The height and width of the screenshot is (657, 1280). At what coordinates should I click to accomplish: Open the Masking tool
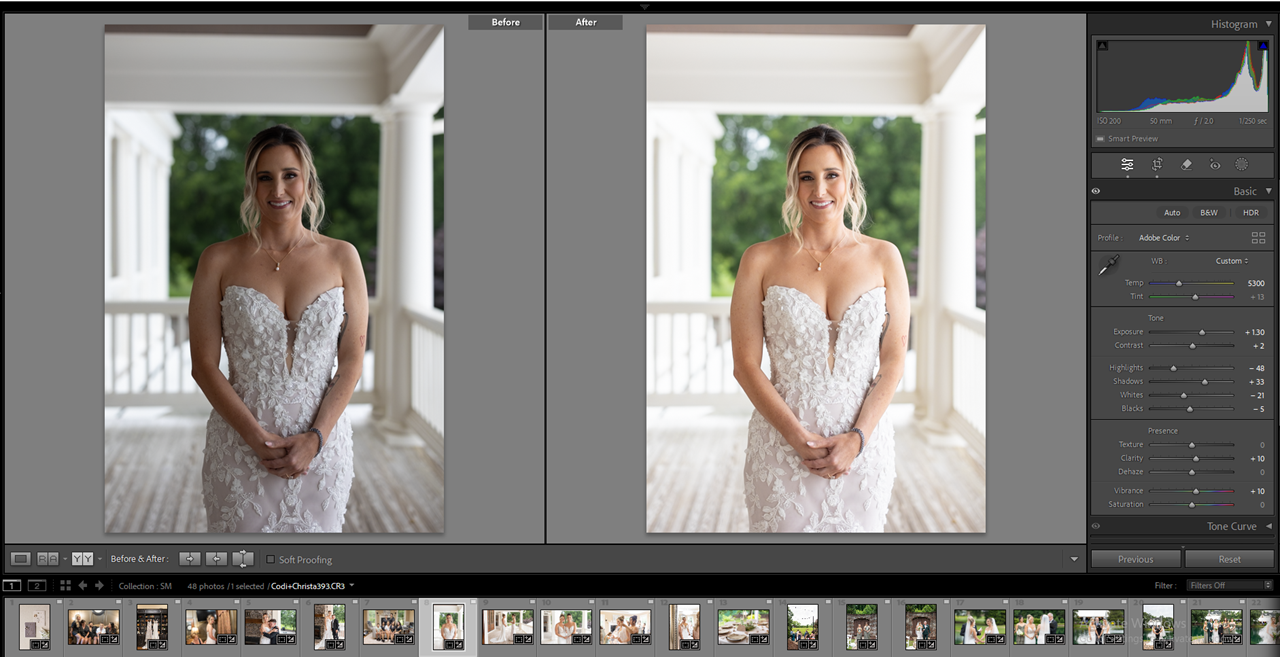coord(1242,165)
